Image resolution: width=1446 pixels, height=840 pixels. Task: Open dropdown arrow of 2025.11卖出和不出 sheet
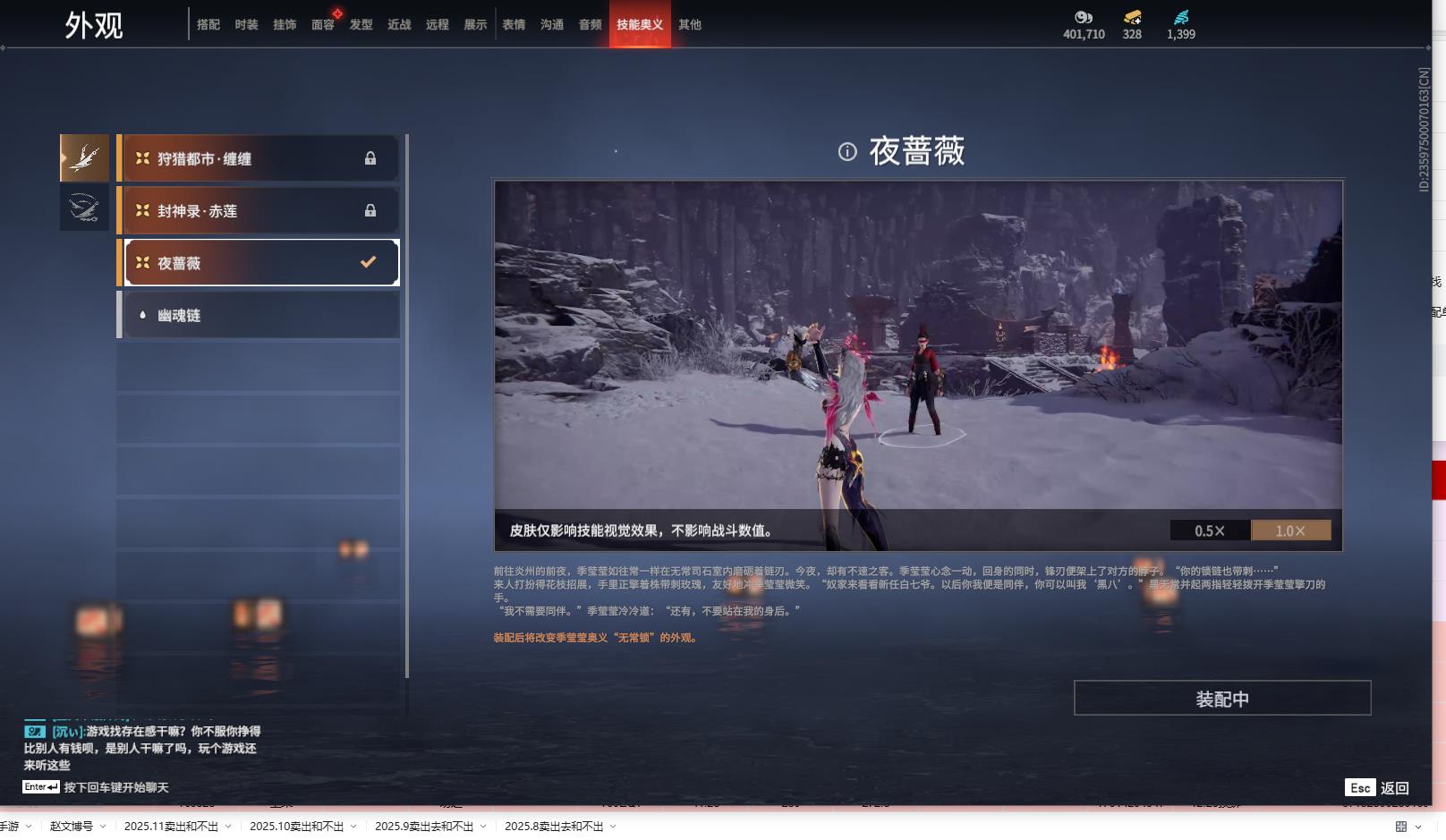coord(228,827)
